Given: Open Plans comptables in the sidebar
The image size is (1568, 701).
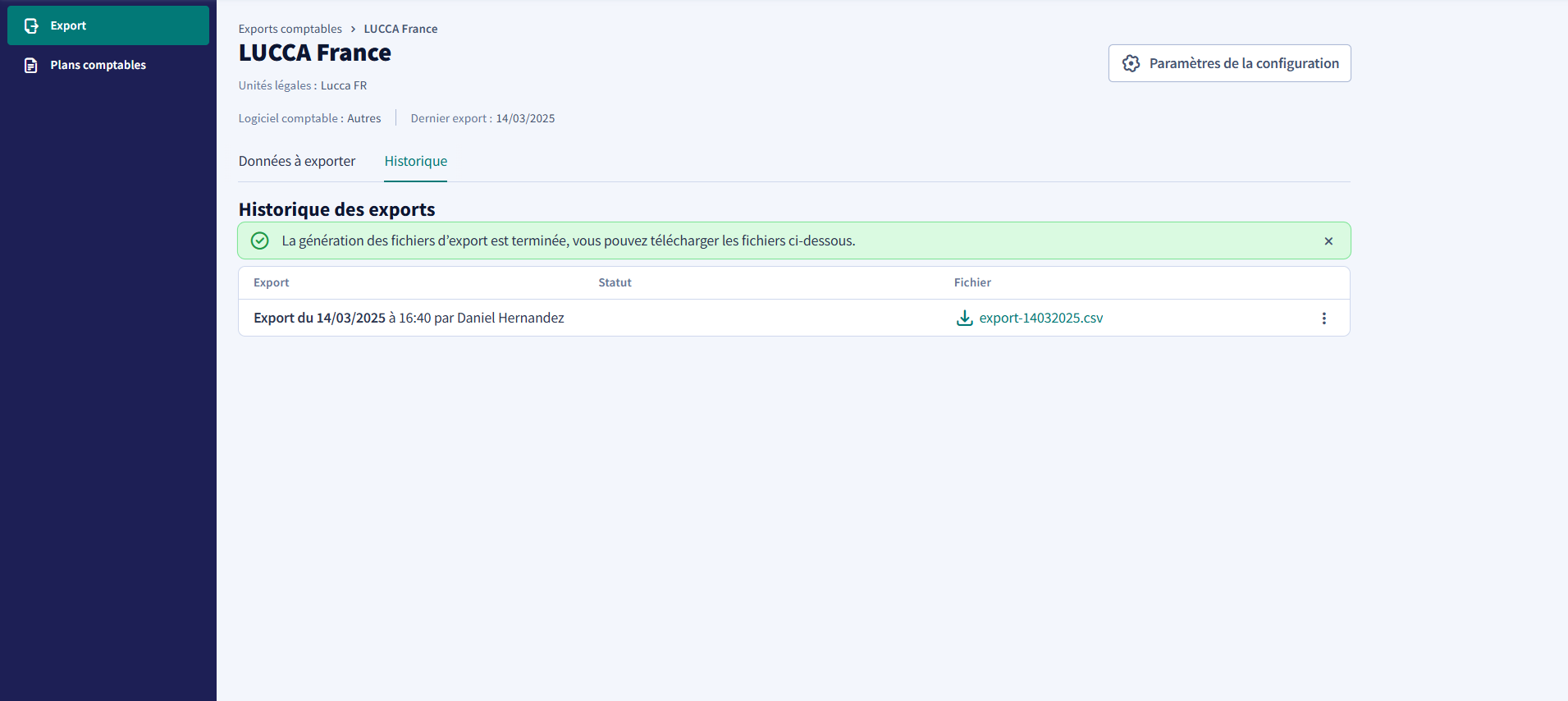Looking at the screenshot, I should 108,65.
